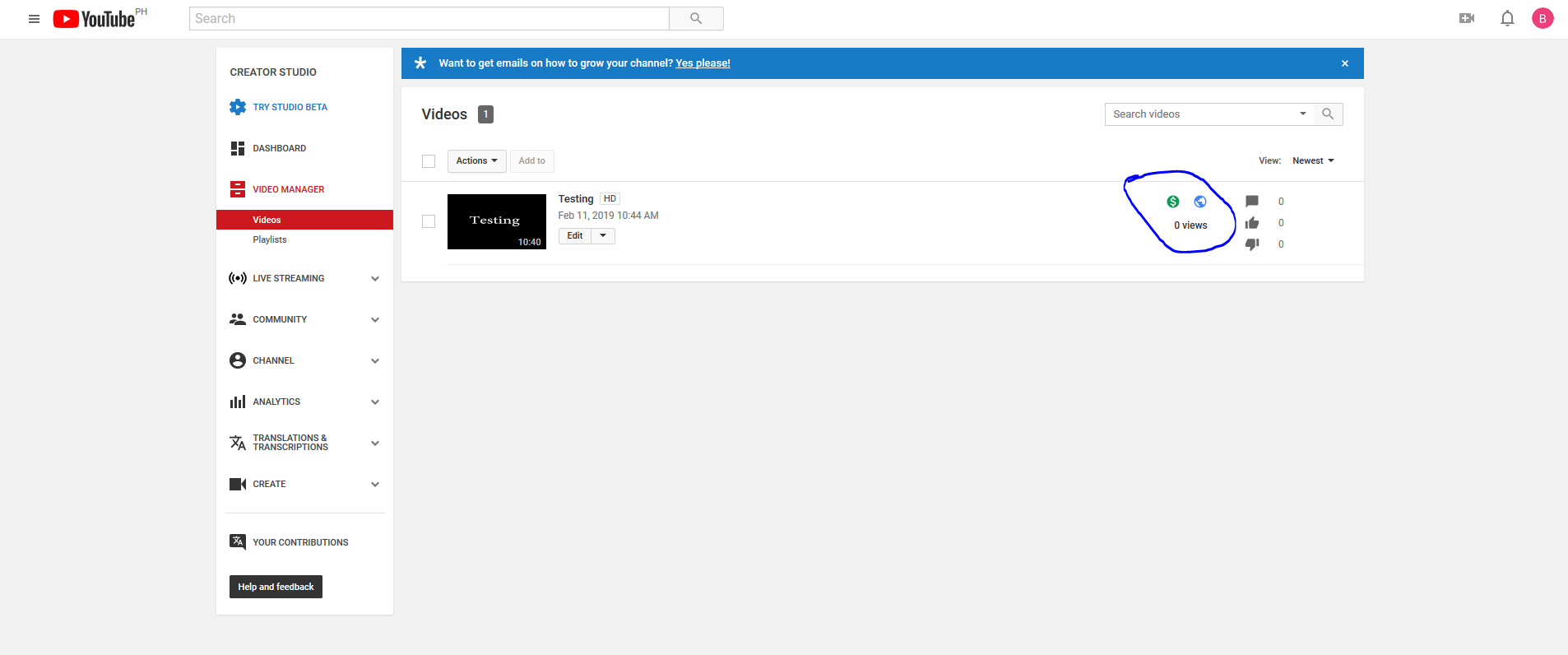Click the Feb 11, 2019 10:44 AM date
Screen dimensions: 1568x655
pyautogui.click(x=609, y=216)
